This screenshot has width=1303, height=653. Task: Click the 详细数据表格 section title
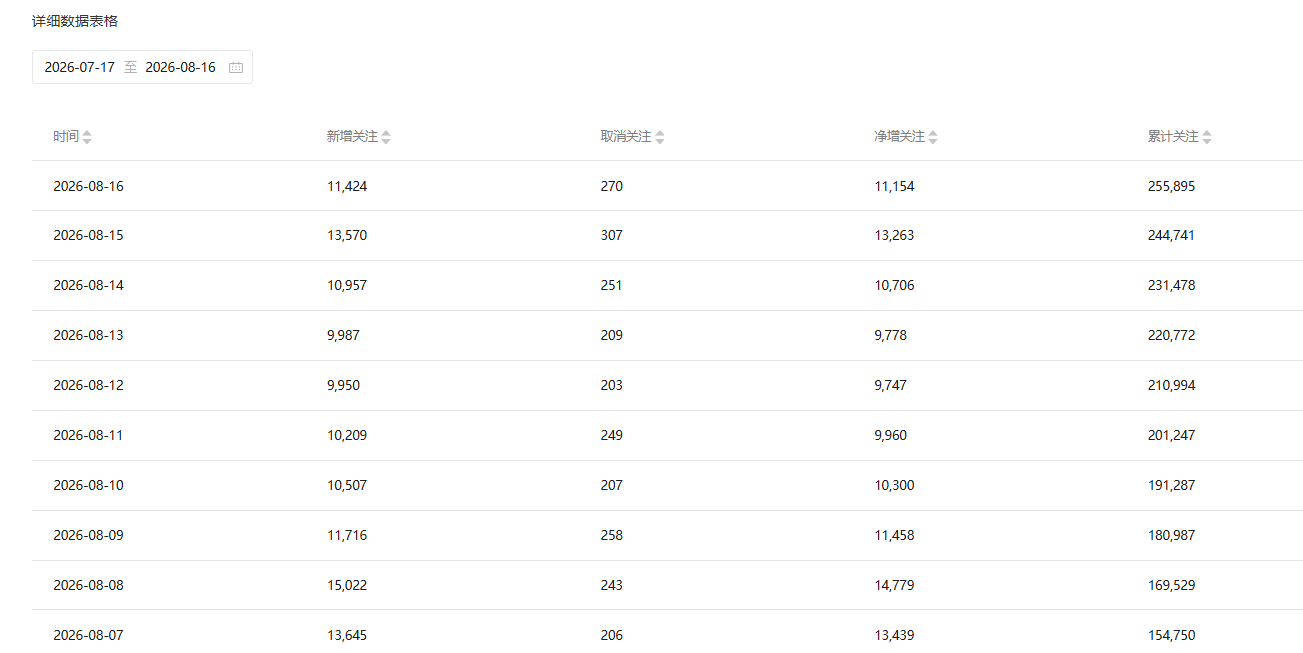[x=75, y=21]
